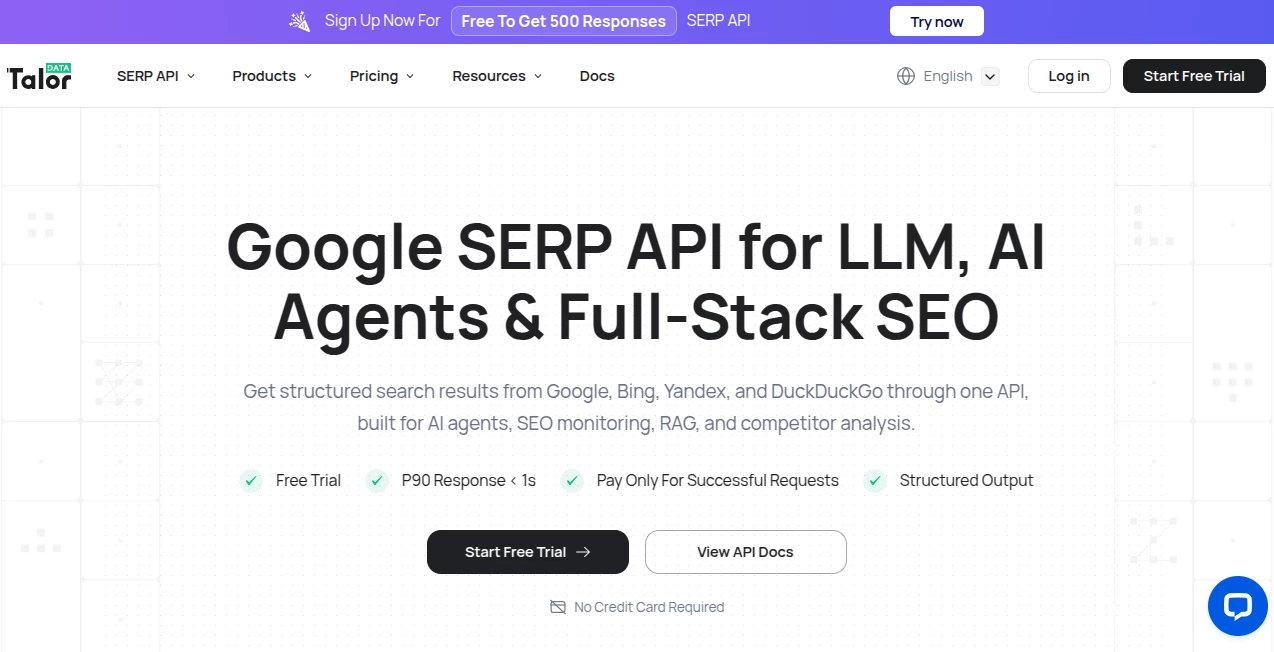
Task: Click the hero Start Free Trial button
Action: (x=528, y=552)
